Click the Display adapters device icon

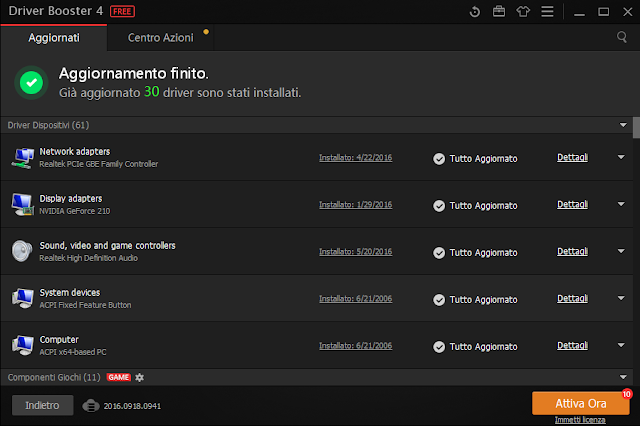pyautogui.click(x=23, y=204)
